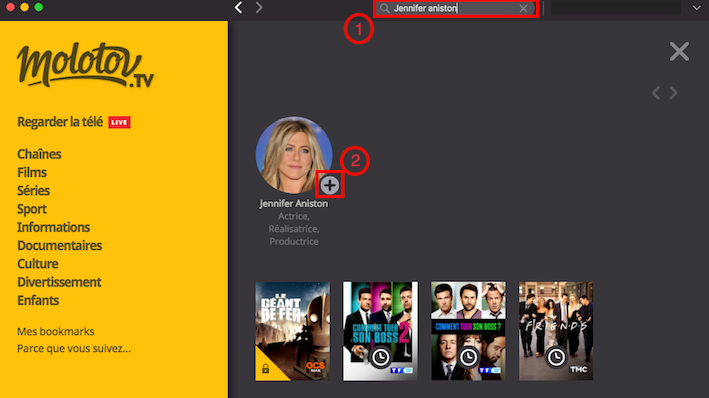709x398 pixels.
Task: Open Mes bookmarks
Action: point(56,332)
